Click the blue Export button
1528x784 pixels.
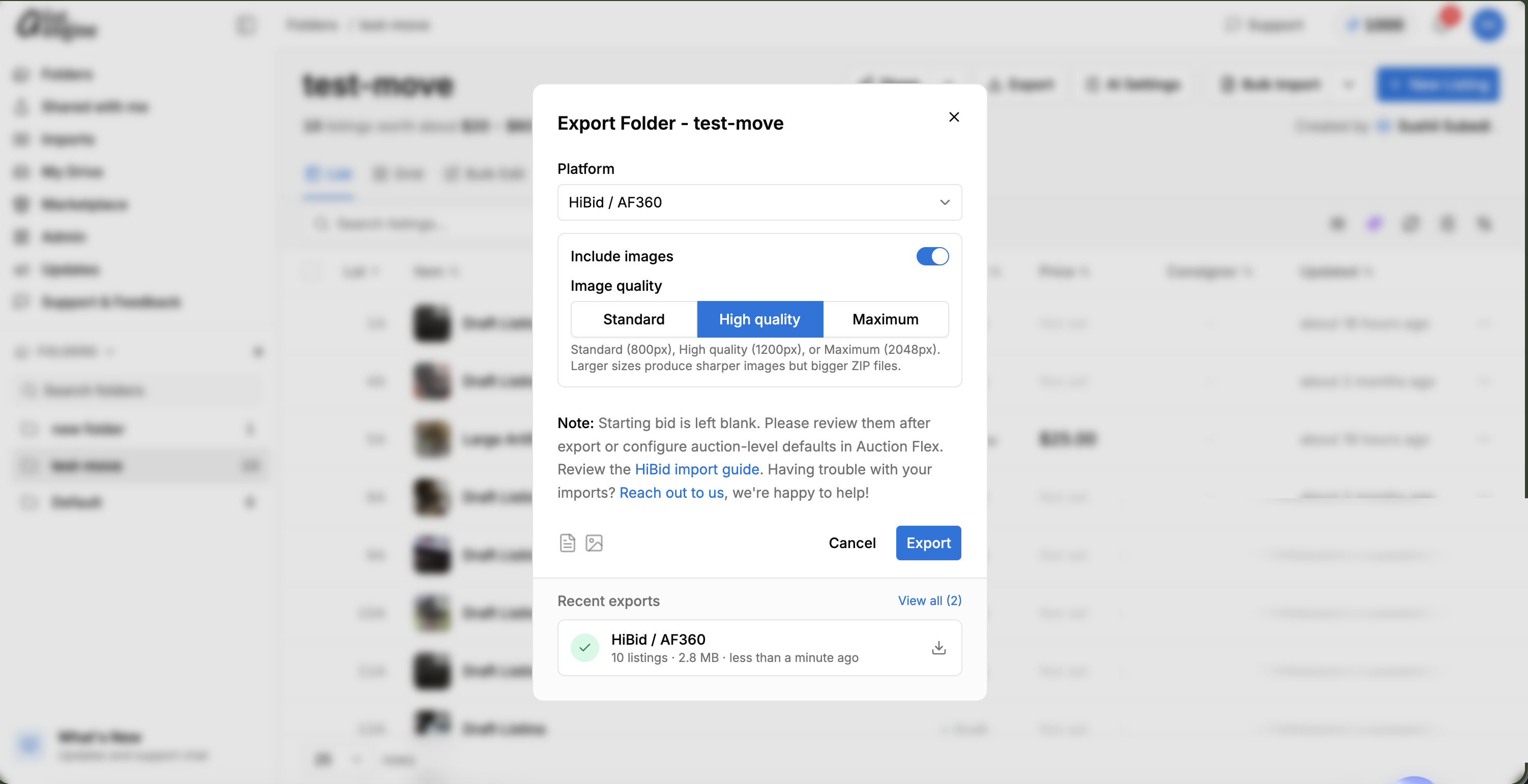pos(928,542)
